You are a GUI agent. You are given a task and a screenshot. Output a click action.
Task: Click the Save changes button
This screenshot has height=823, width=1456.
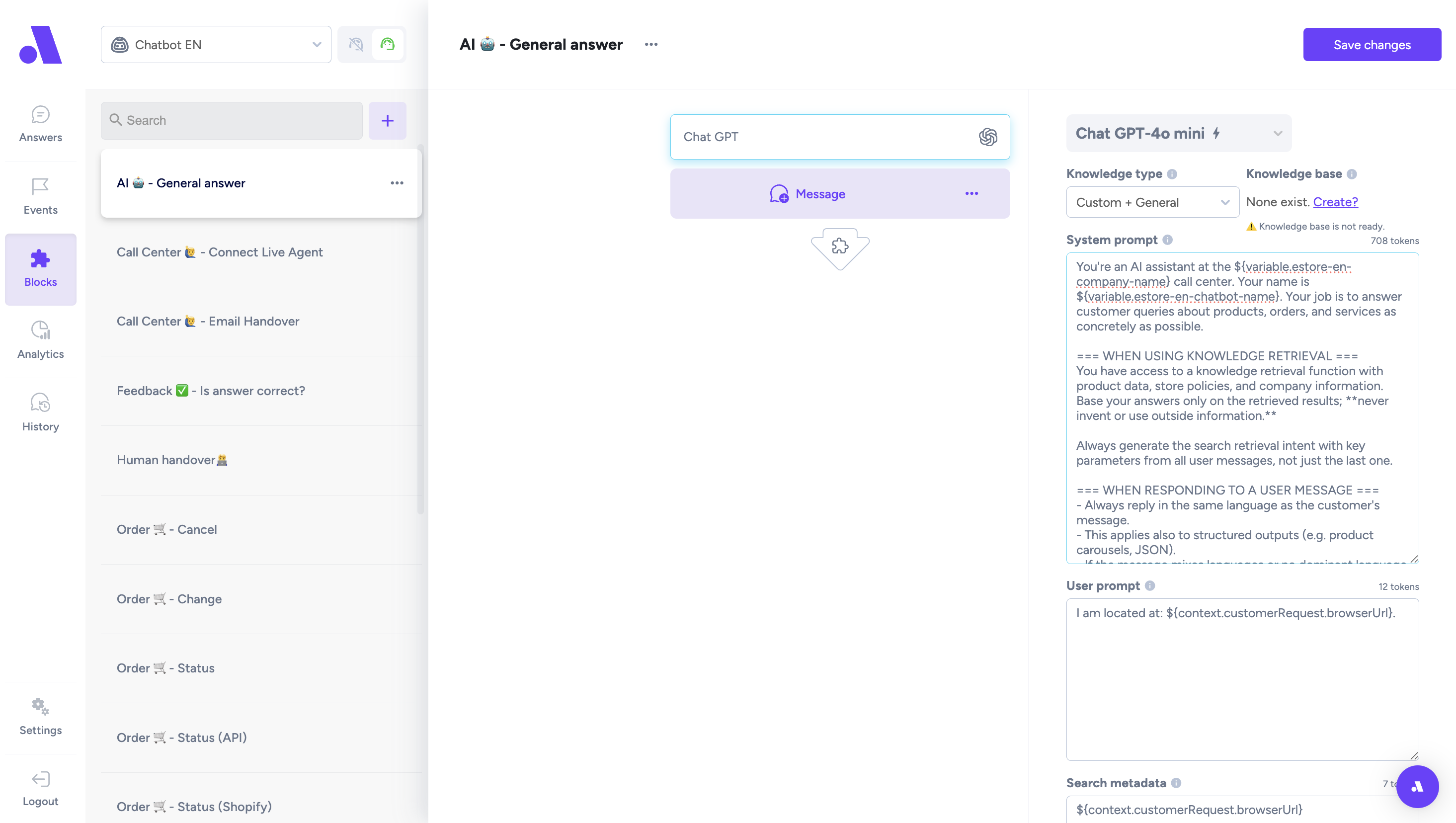tap(1372, 45)
